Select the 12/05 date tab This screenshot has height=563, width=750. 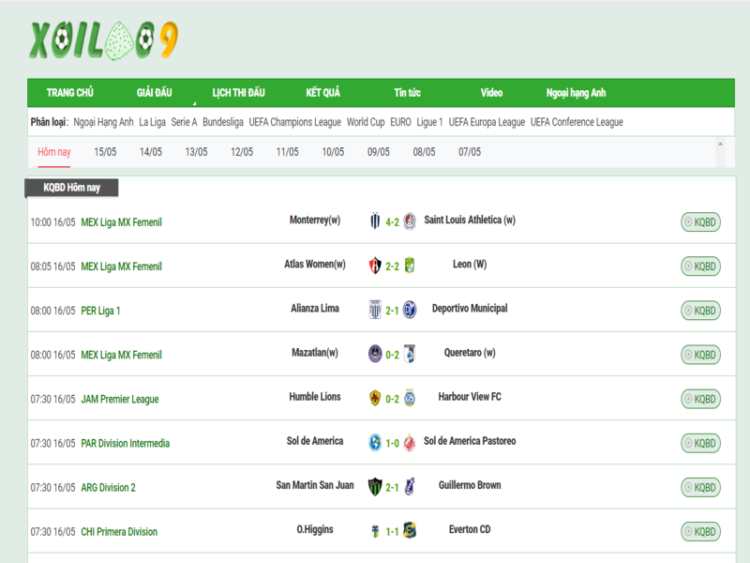(x=242, y=152)
